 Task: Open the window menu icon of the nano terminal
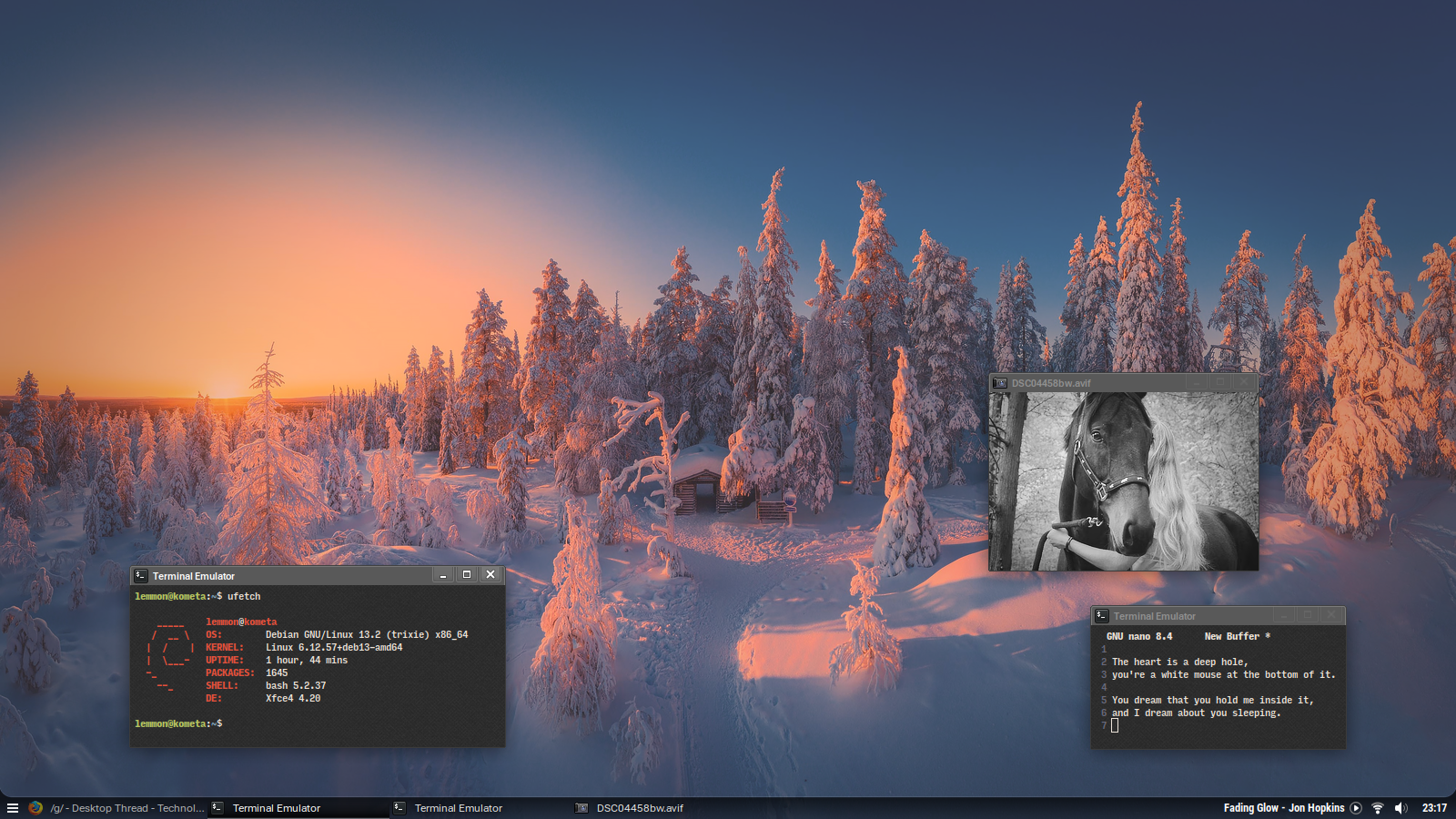point(1102,616)
